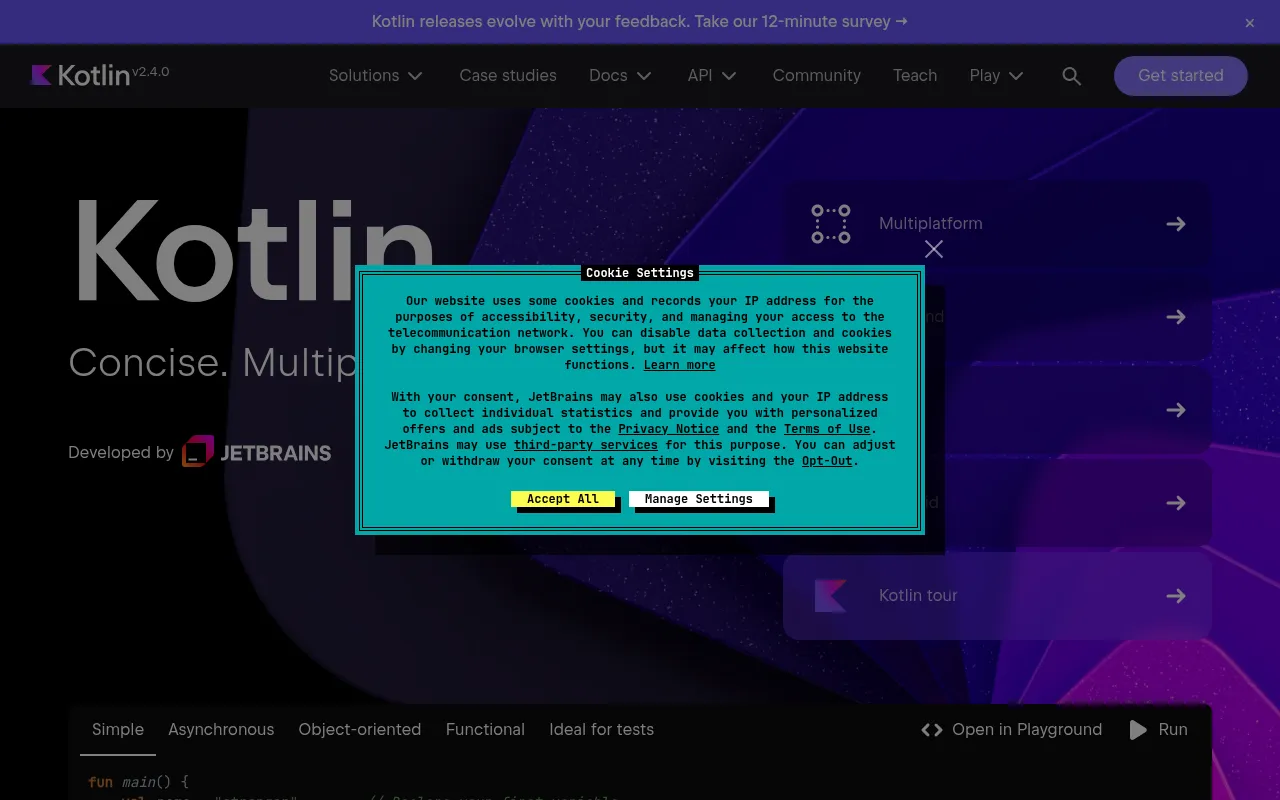This screenshot has width=1280, height=800.
Task: Click the Multiplatform card label
Action: (x=931, y=224)
